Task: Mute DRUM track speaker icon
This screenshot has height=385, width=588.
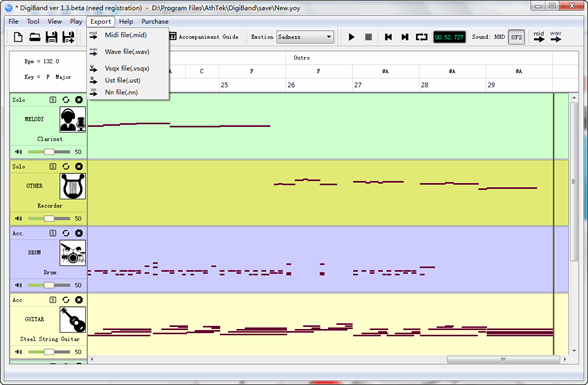Action: pos(18,285)
